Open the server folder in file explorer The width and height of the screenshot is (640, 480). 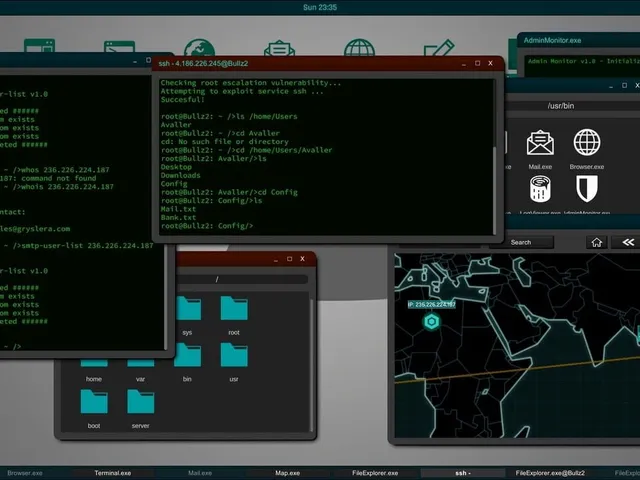[140, 402]
